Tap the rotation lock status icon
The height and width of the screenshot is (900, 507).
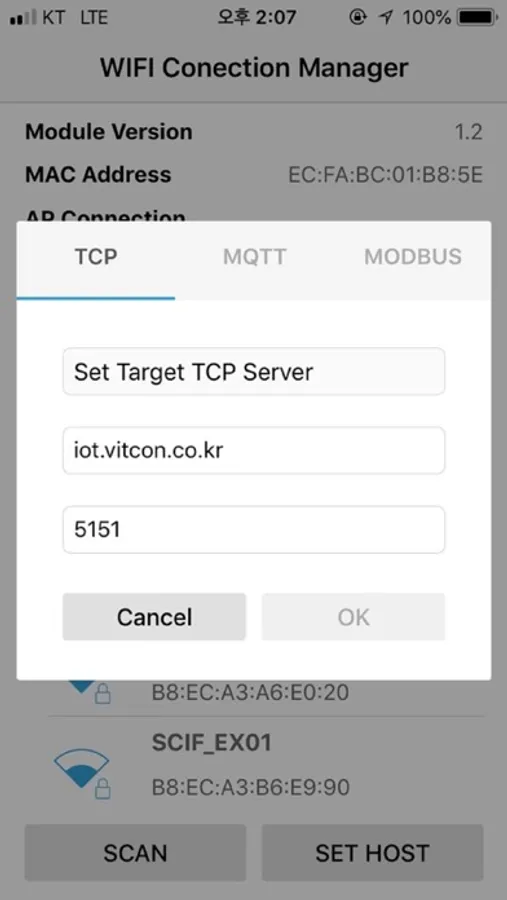(x=357, y=18)
